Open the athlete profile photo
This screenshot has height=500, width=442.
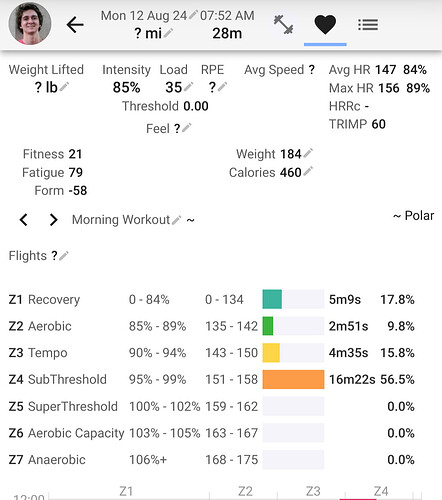30,24
